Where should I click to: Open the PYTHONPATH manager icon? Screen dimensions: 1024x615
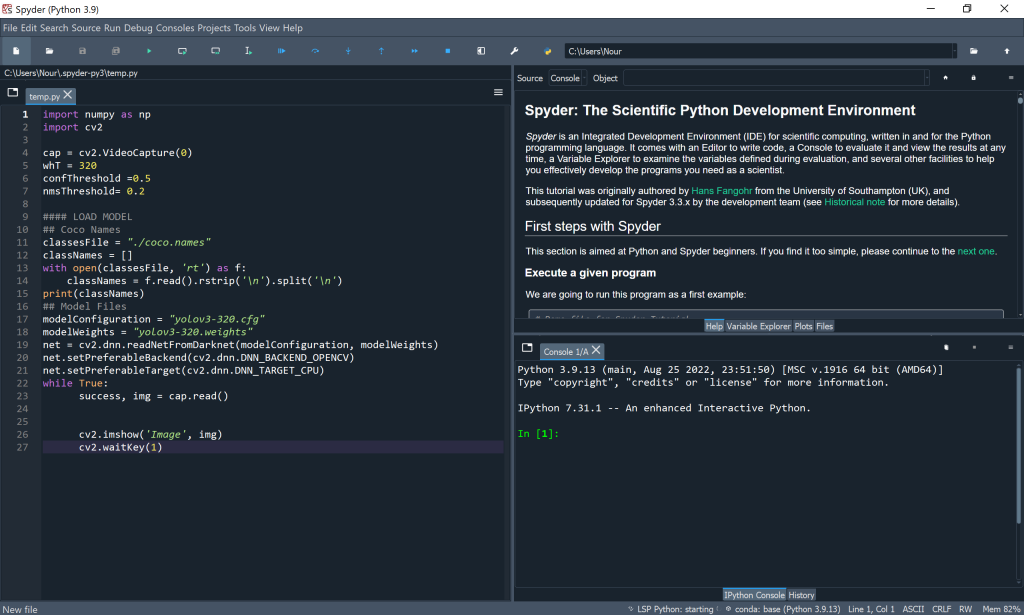[x=547, y=51]
